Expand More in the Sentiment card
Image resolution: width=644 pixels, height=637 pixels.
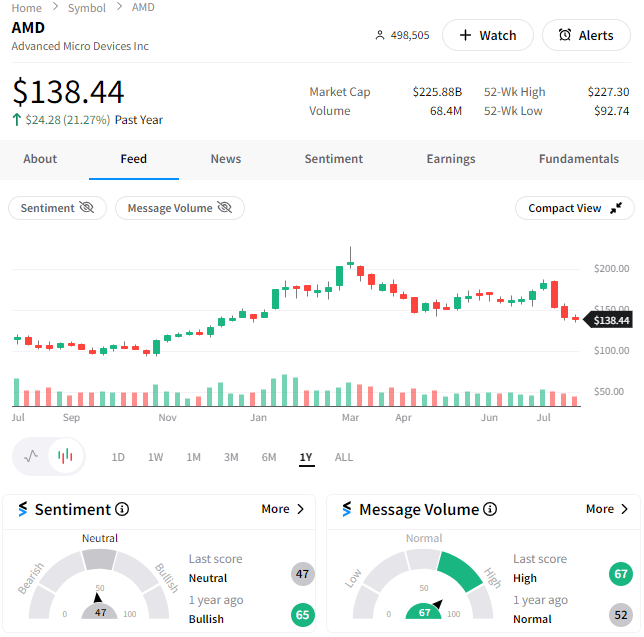(283, 509)
